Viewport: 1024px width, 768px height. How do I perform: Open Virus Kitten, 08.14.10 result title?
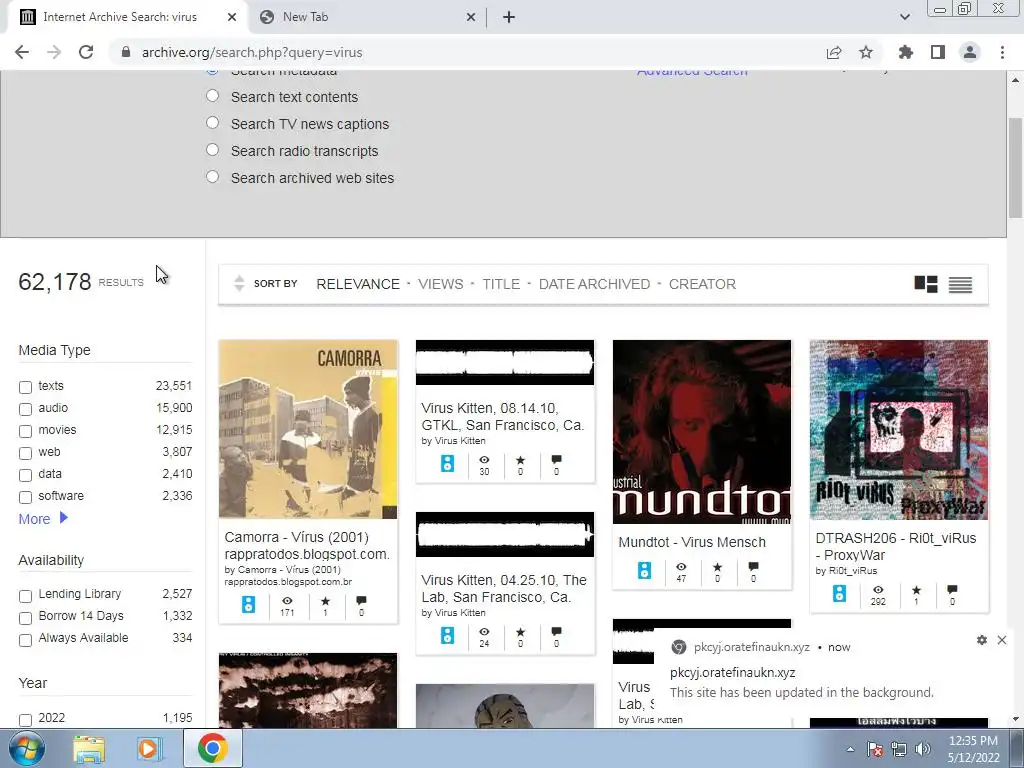click(503, 417)
